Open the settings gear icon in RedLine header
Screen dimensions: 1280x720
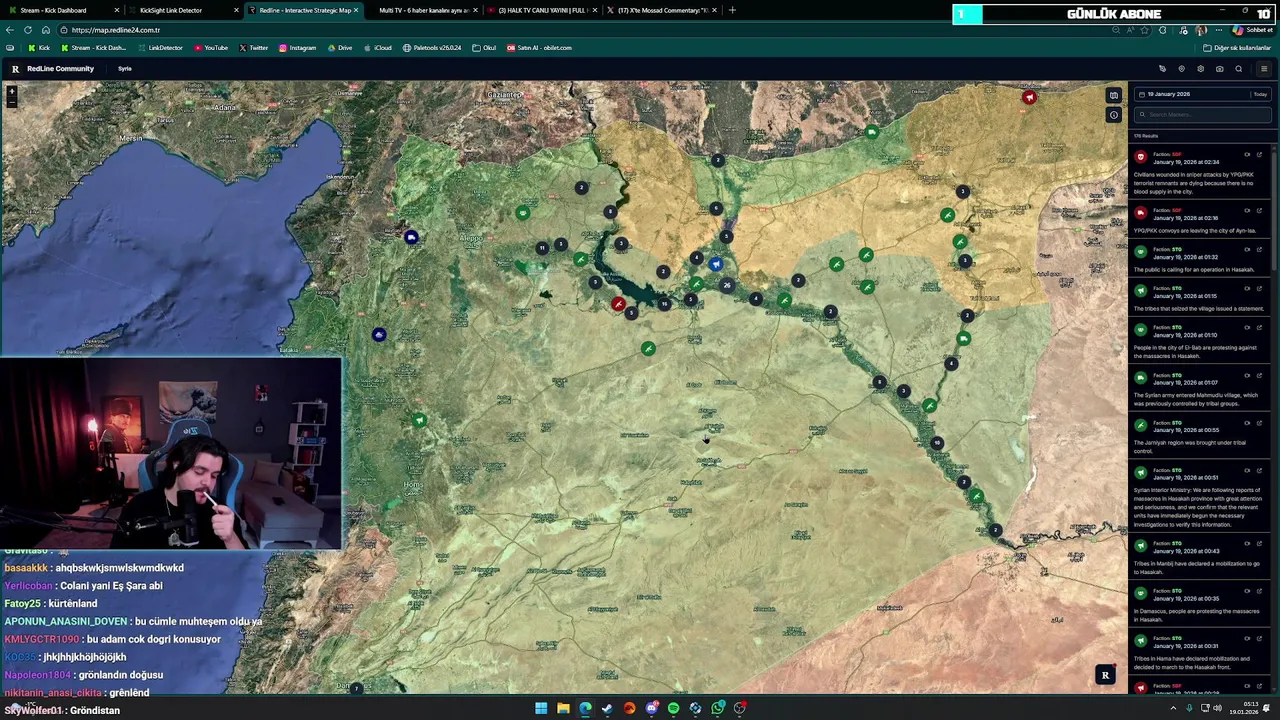(1201, 69)
